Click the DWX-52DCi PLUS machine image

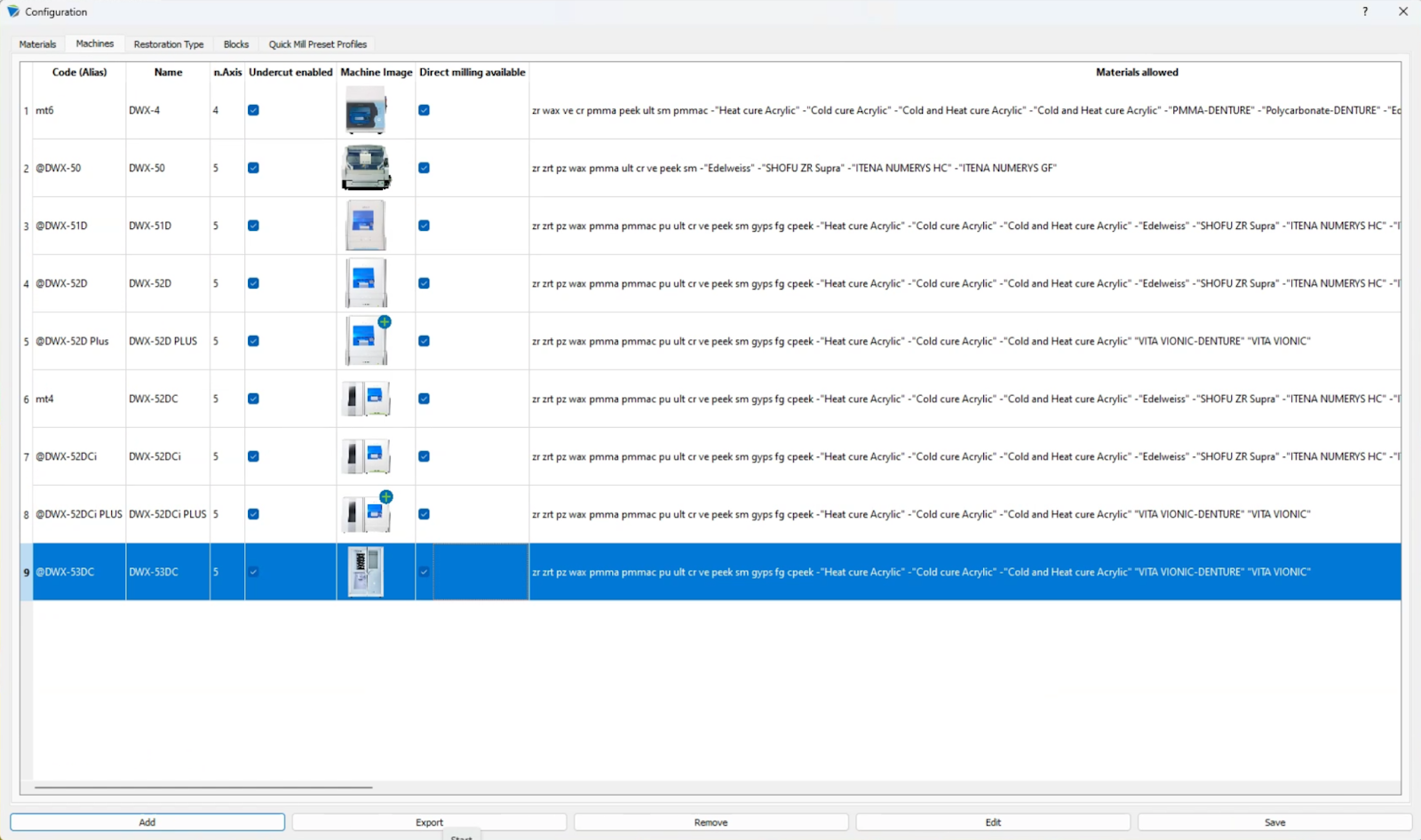coord(367,513)
